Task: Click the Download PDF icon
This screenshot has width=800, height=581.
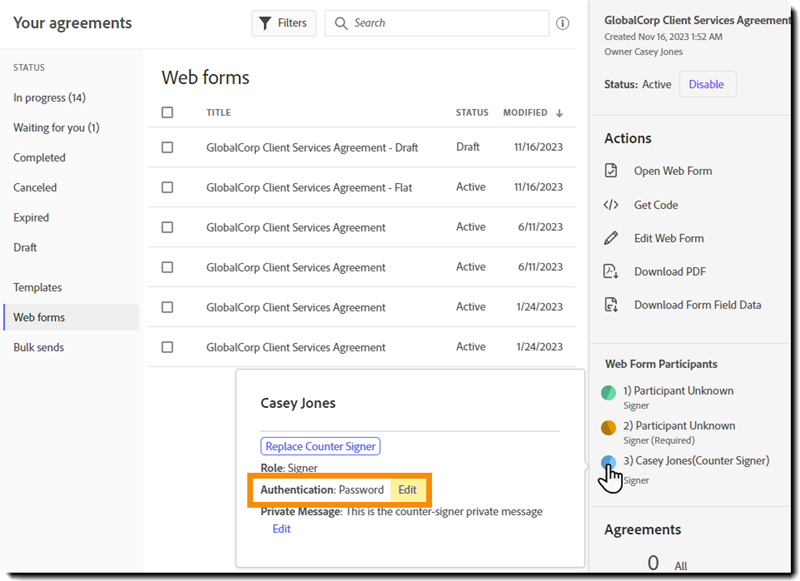Action: click(x=611, y=272)
